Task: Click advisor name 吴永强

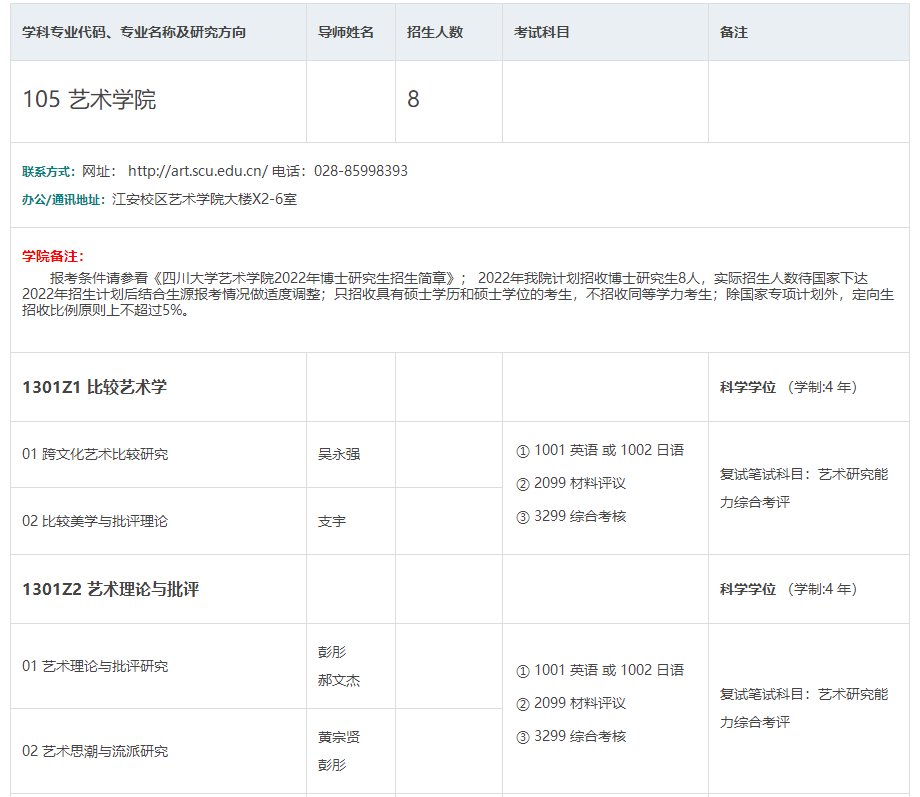Action: (x=338, y=454)
